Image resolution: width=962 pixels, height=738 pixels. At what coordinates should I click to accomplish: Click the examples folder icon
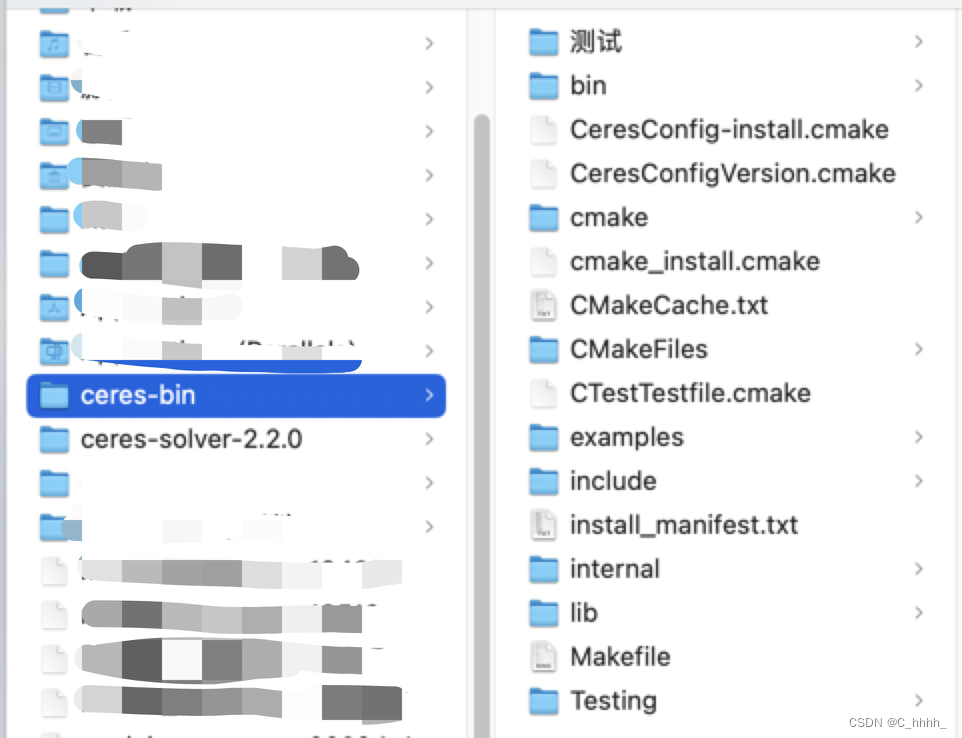tap(544, 437)
